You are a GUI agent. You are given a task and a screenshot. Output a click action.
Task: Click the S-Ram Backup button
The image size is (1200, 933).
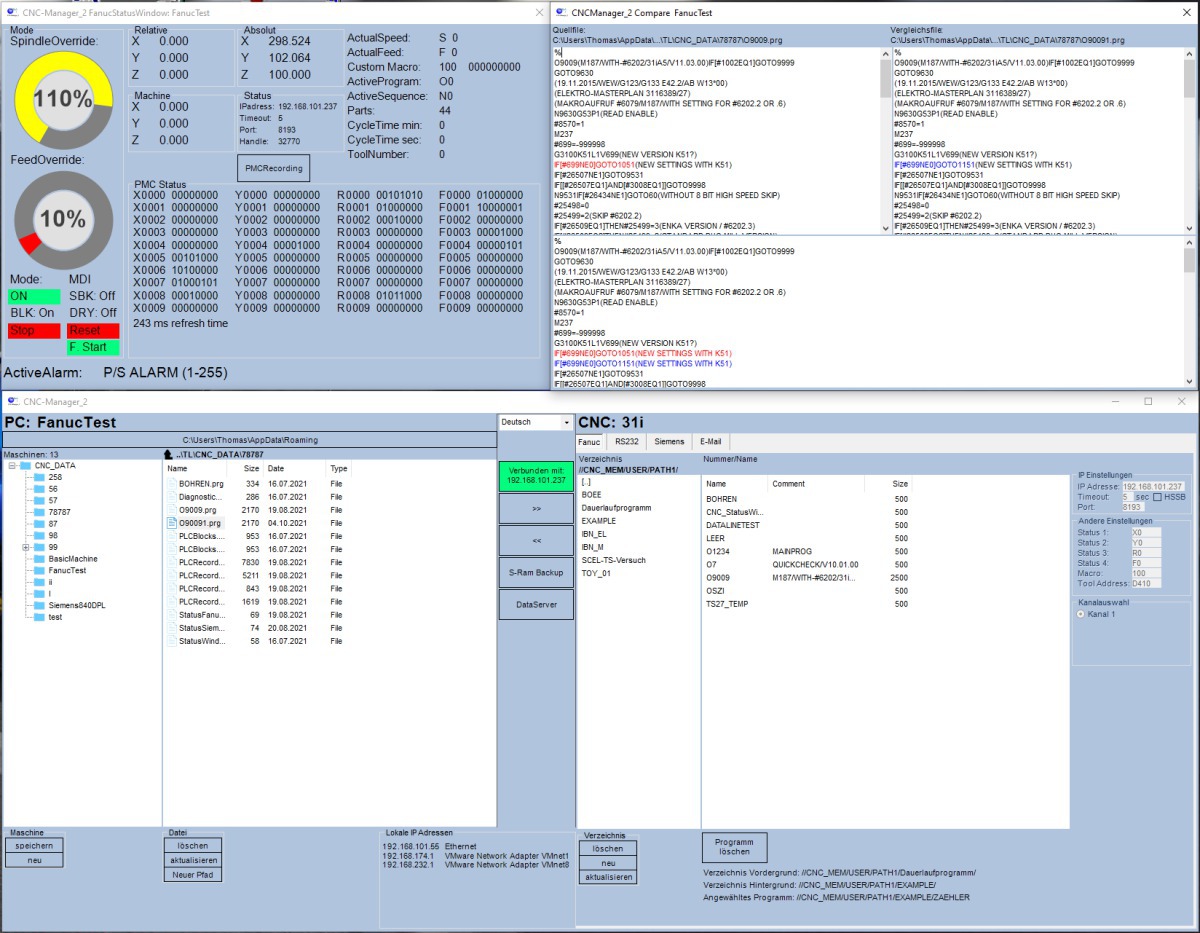536,573
